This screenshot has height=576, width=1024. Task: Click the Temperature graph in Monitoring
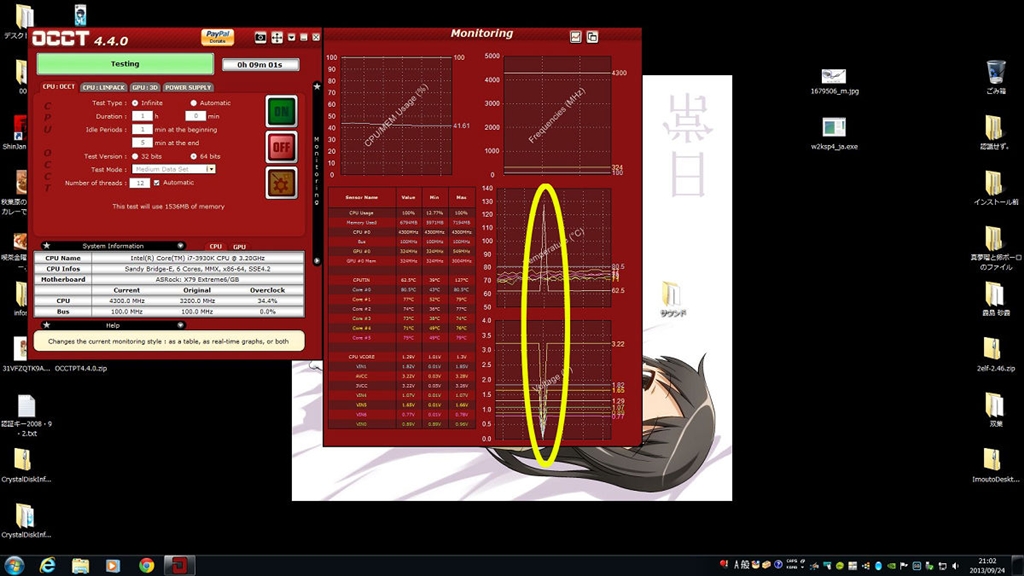tap(554, 247)
